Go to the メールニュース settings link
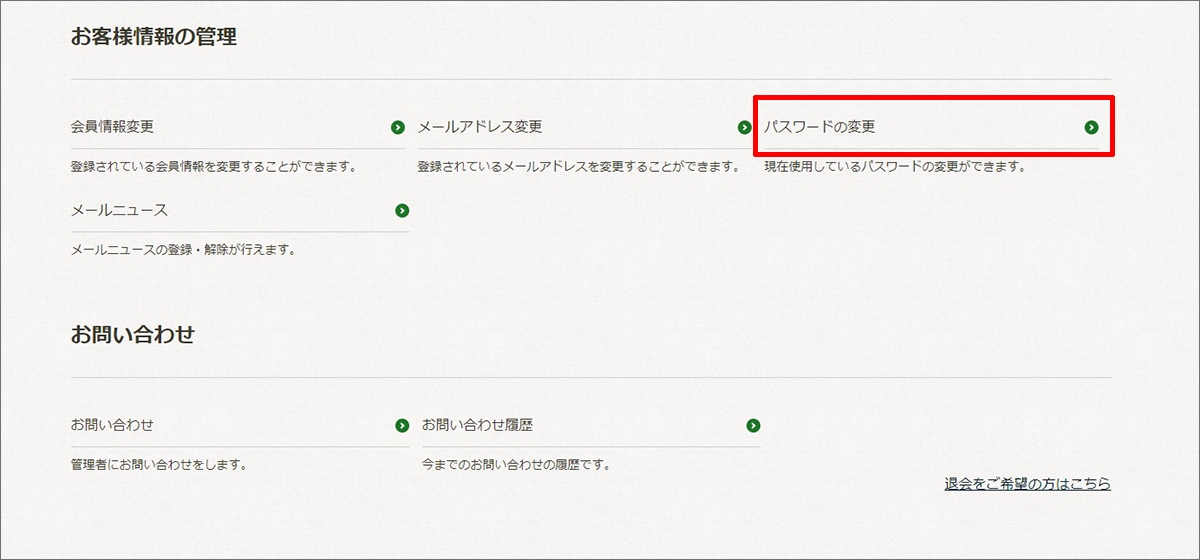The height and width of the screenshot is (560, 1200). 119,210
